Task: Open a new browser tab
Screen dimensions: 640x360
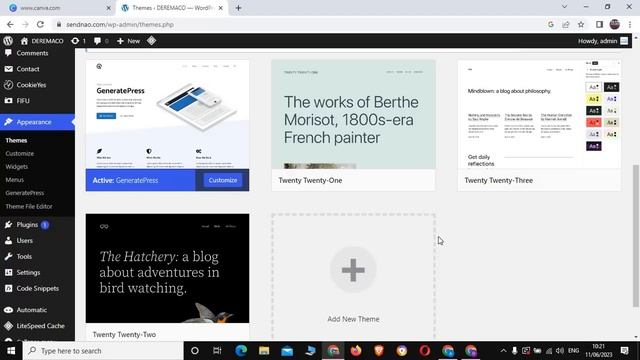Action: tap(238, 8)
